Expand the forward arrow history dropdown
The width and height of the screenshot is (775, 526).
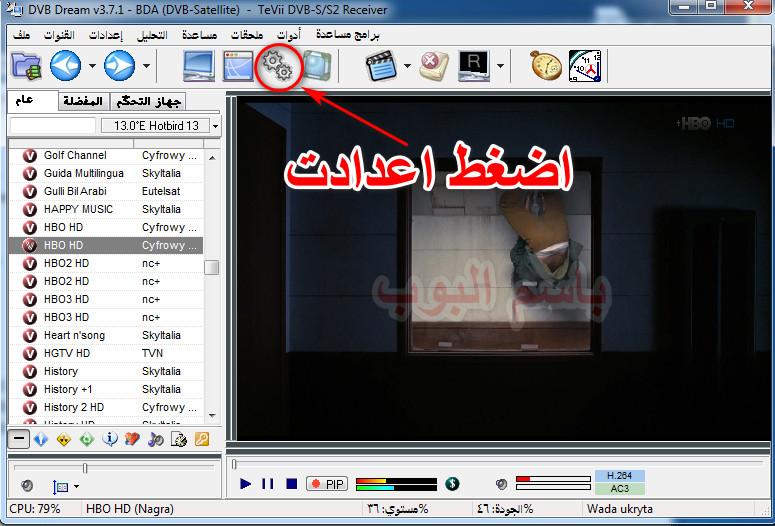click(x=146, y=66)
